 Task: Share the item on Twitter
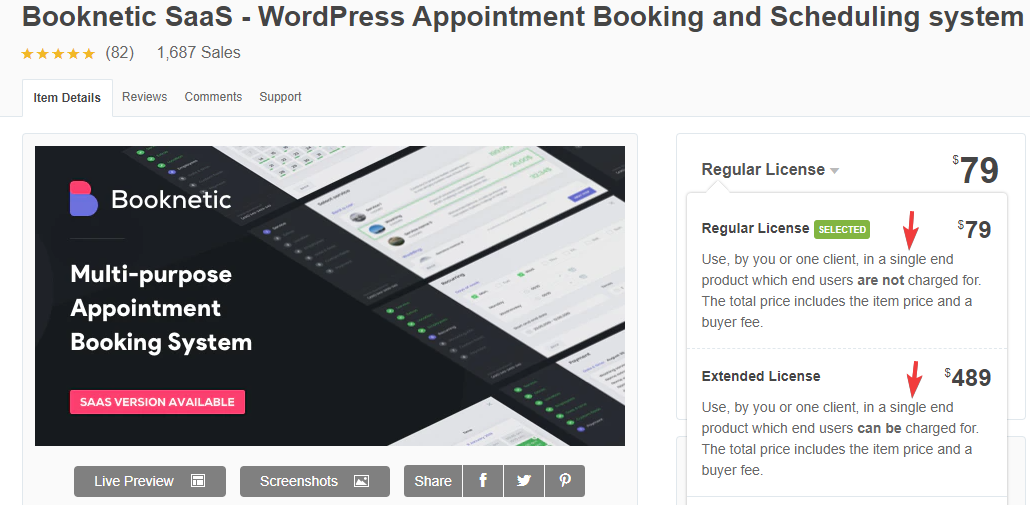tap(524, 481)
